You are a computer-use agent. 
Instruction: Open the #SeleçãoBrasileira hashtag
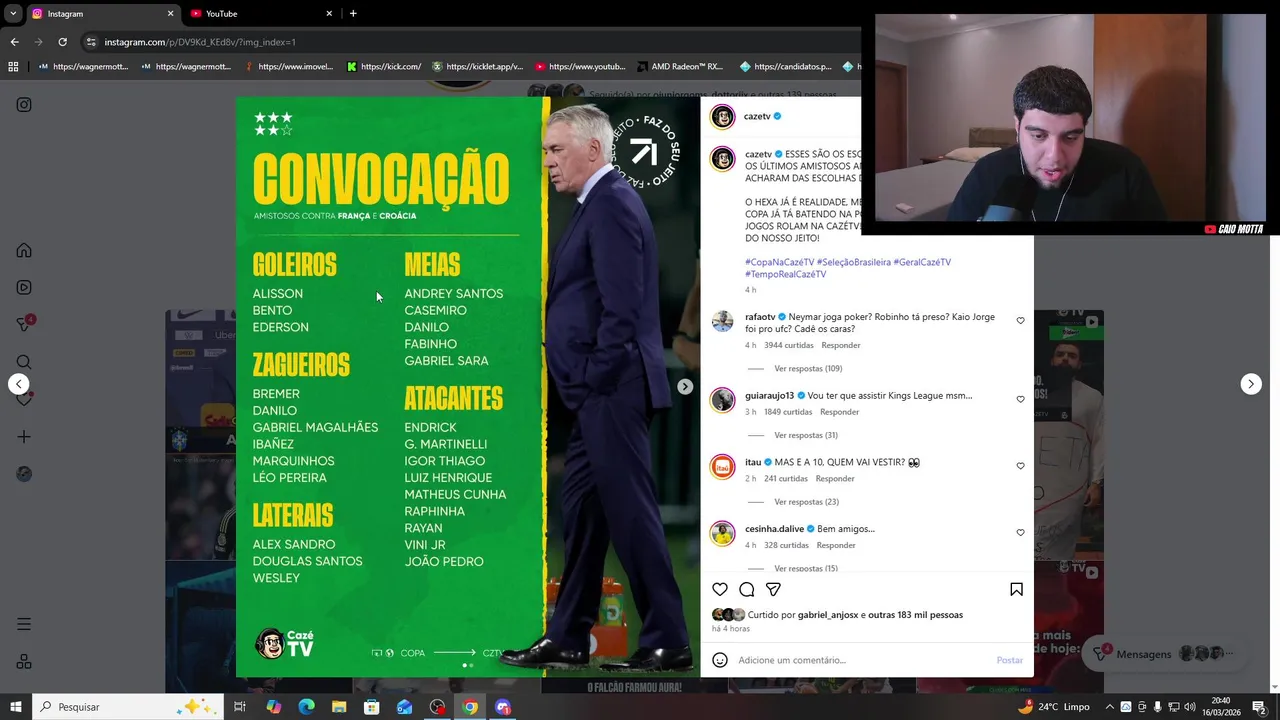[x=853, y=262]
